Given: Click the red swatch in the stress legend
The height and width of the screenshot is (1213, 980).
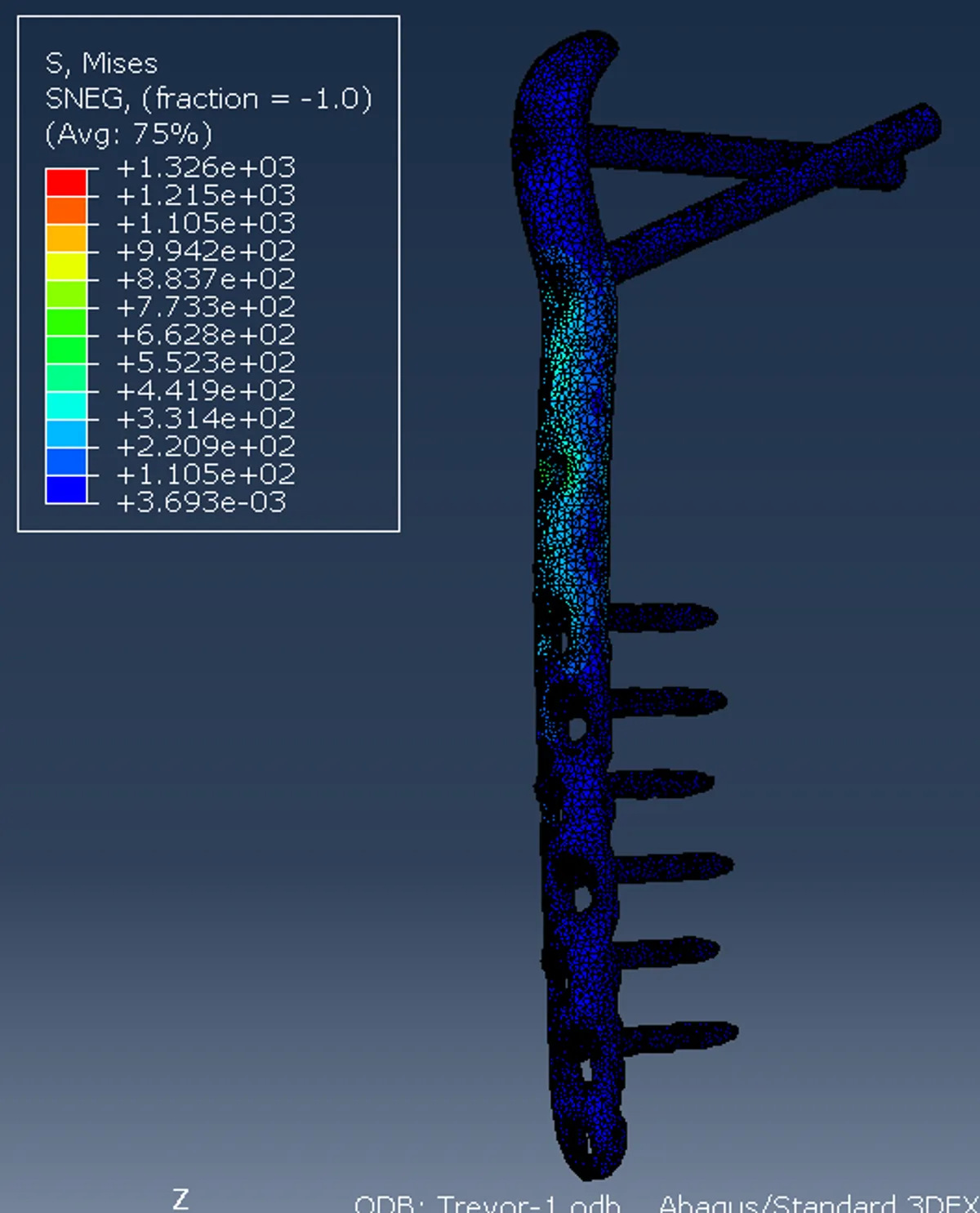Looking at the screenshot, I should click(66, 182).
